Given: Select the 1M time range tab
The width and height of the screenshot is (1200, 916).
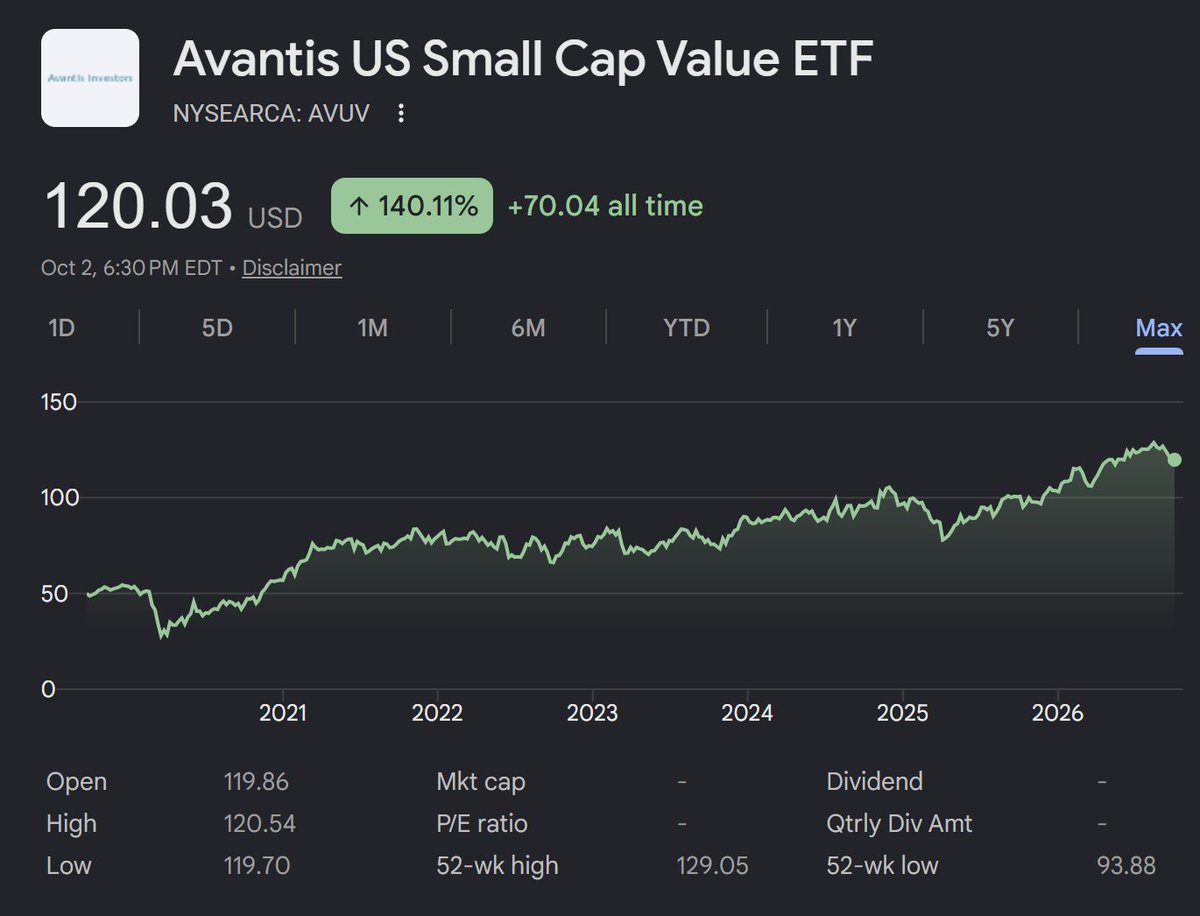Looking at the screenshot, I should [x=372, y=328].
